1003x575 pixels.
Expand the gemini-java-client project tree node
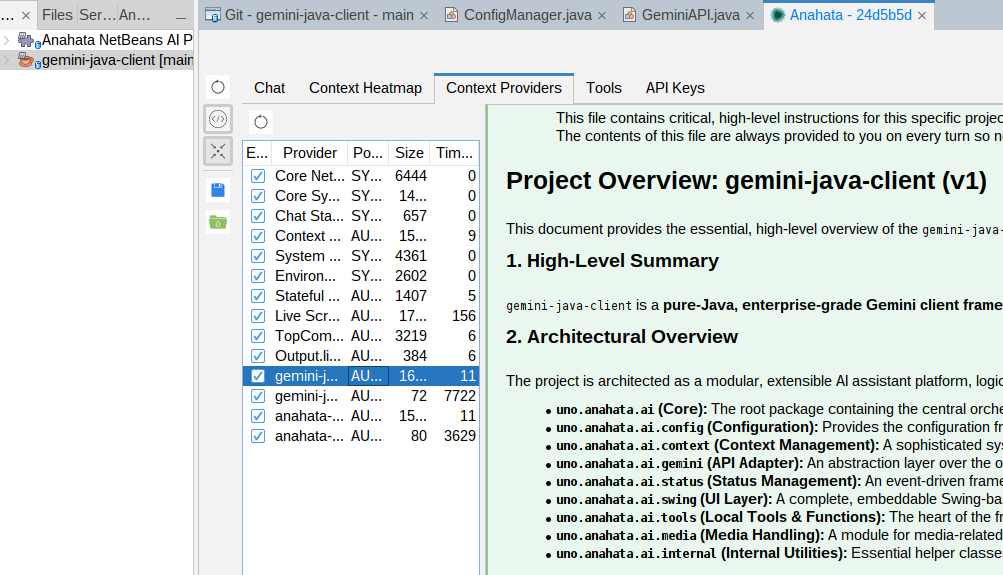[7, 61]
